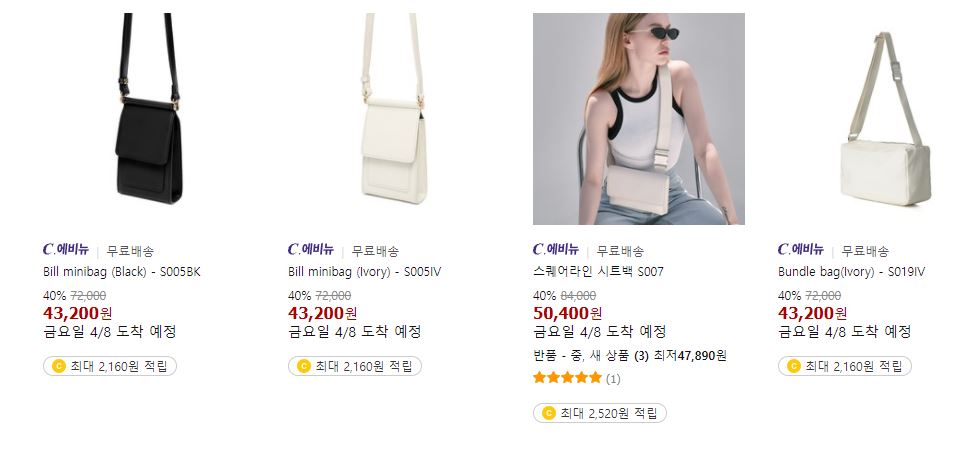
Task: Click coin icon under the Bundle bag
Action: point(793,366)
